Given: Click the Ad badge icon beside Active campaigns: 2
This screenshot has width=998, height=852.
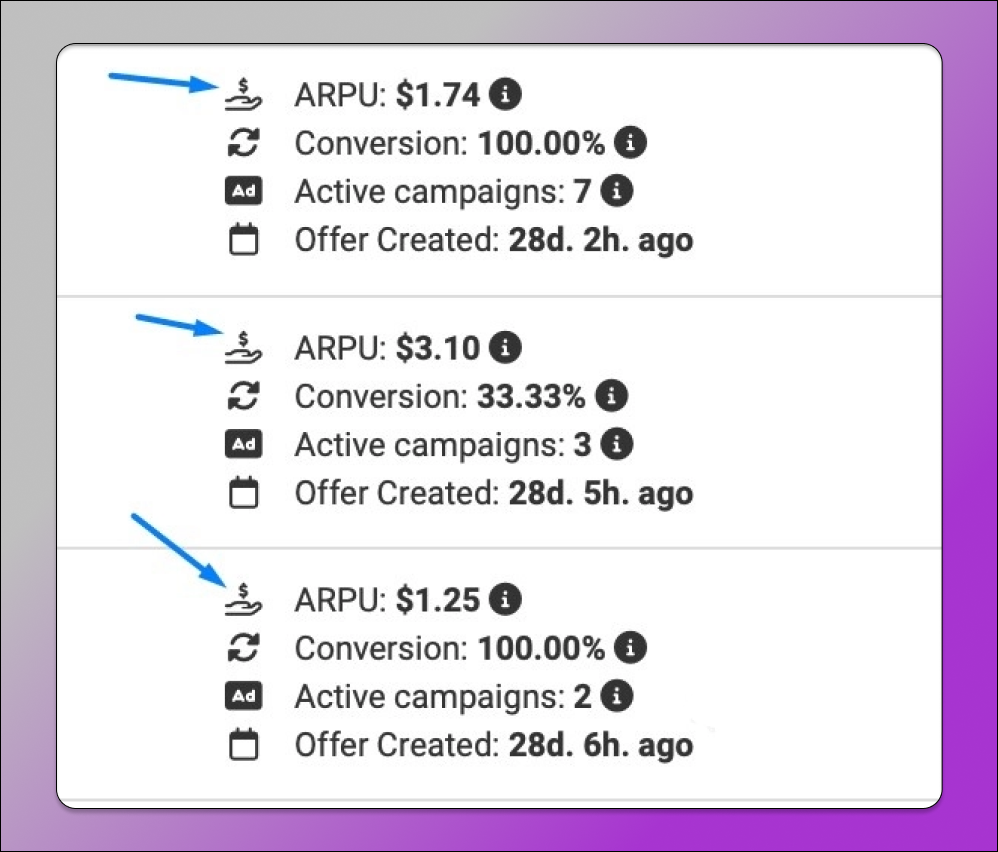Looking at the screenshot, I should [x=242, y=697].
